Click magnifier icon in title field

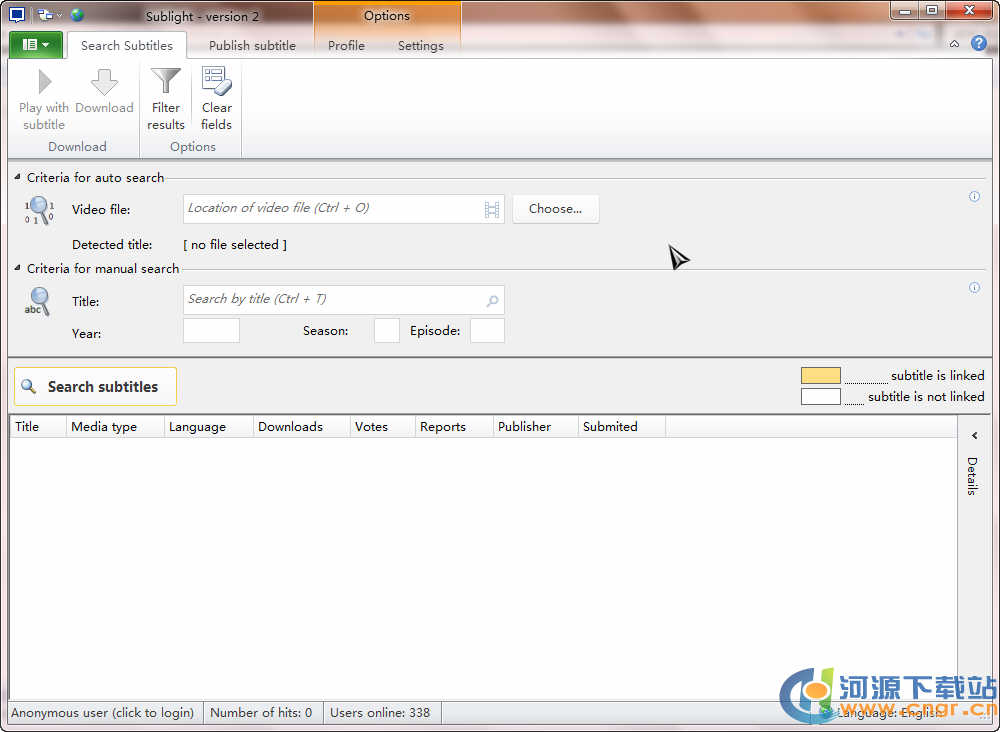[492, 300]
